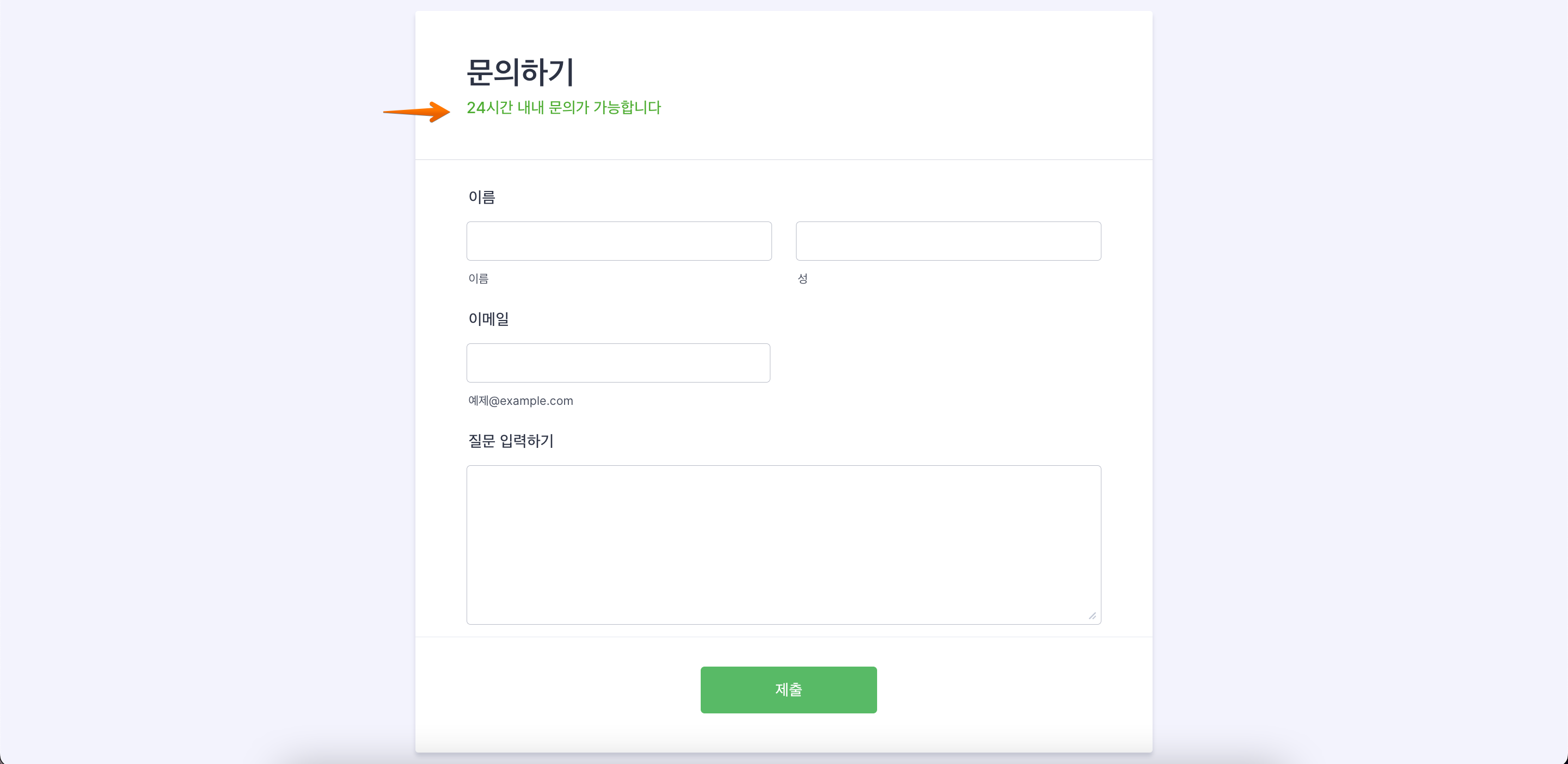Click the 이메일 field label

[488, 319]
